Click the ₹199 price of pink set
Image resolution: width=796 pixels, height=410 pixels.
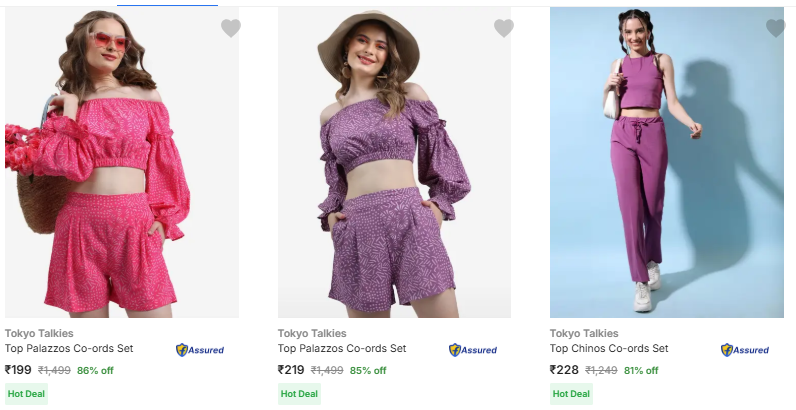18,370
